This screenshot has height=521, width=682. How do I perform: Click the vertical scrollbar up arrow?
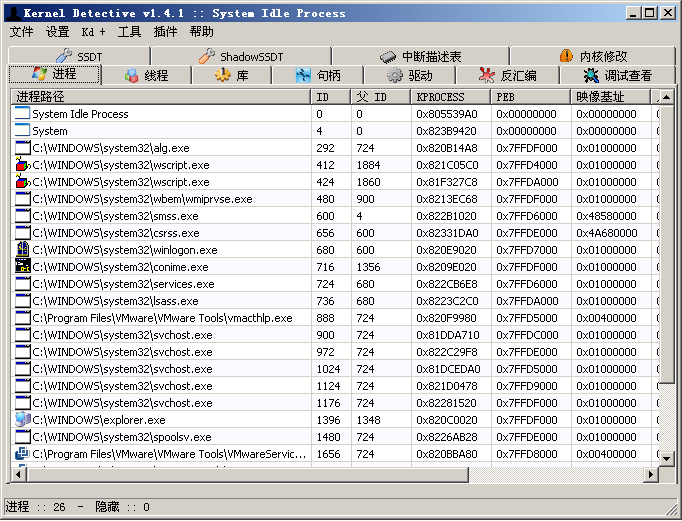666,97
